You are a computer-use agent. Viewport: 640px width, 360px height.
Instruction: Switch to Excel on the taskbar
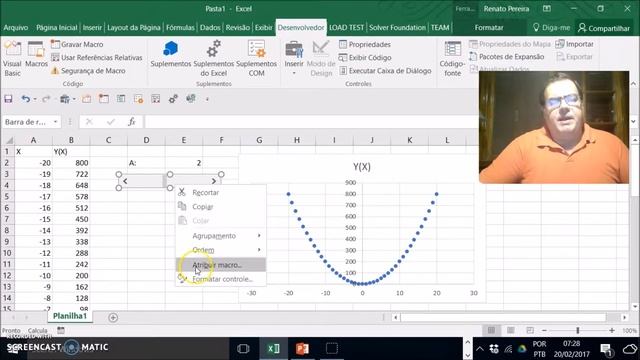[x=273, y=349]
